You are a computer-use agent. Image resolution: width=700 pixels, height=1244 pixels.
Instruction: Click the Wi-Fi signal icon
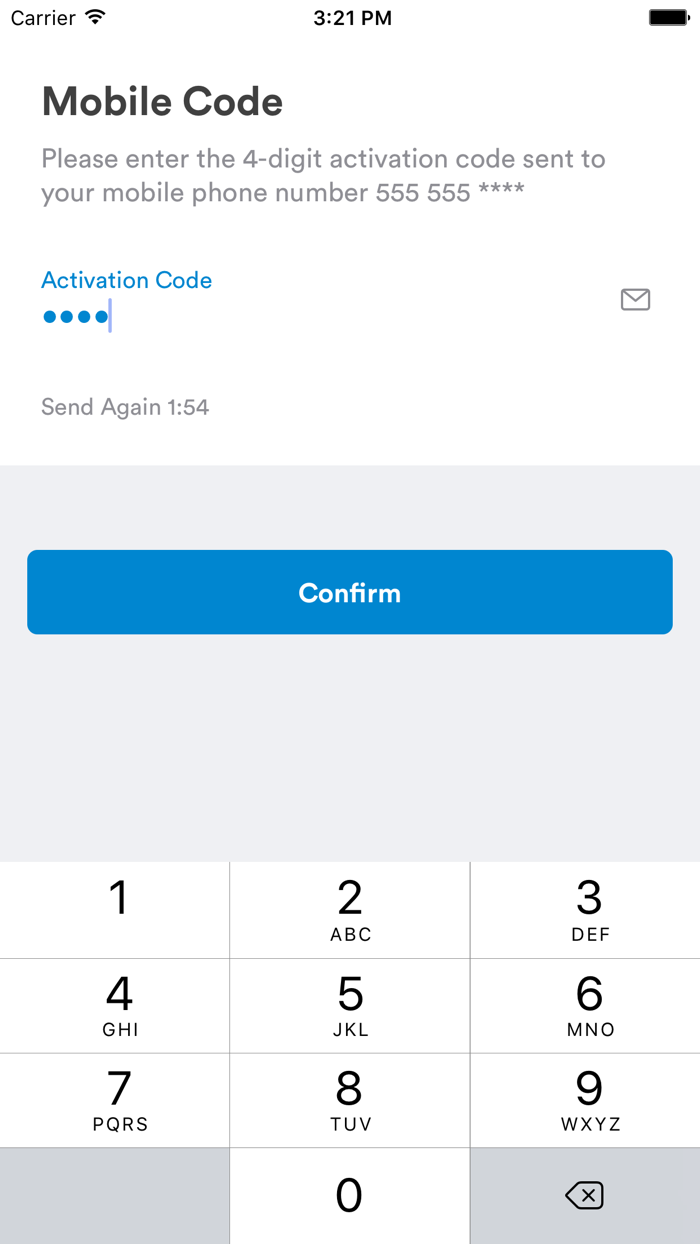coord(92,16)
